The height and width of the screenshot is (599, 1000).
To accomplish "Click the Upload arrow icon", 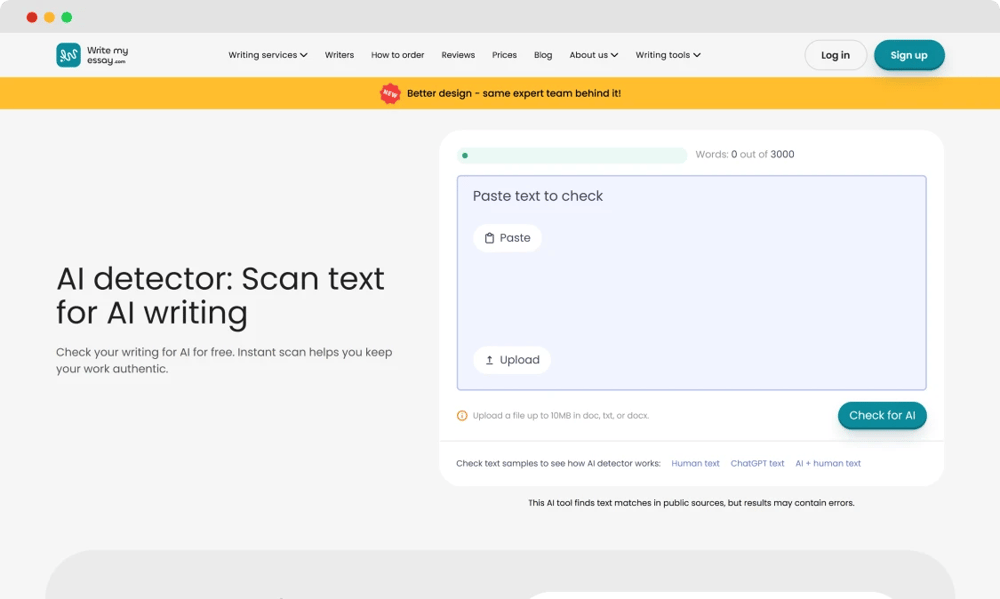I will click(489, 360).
